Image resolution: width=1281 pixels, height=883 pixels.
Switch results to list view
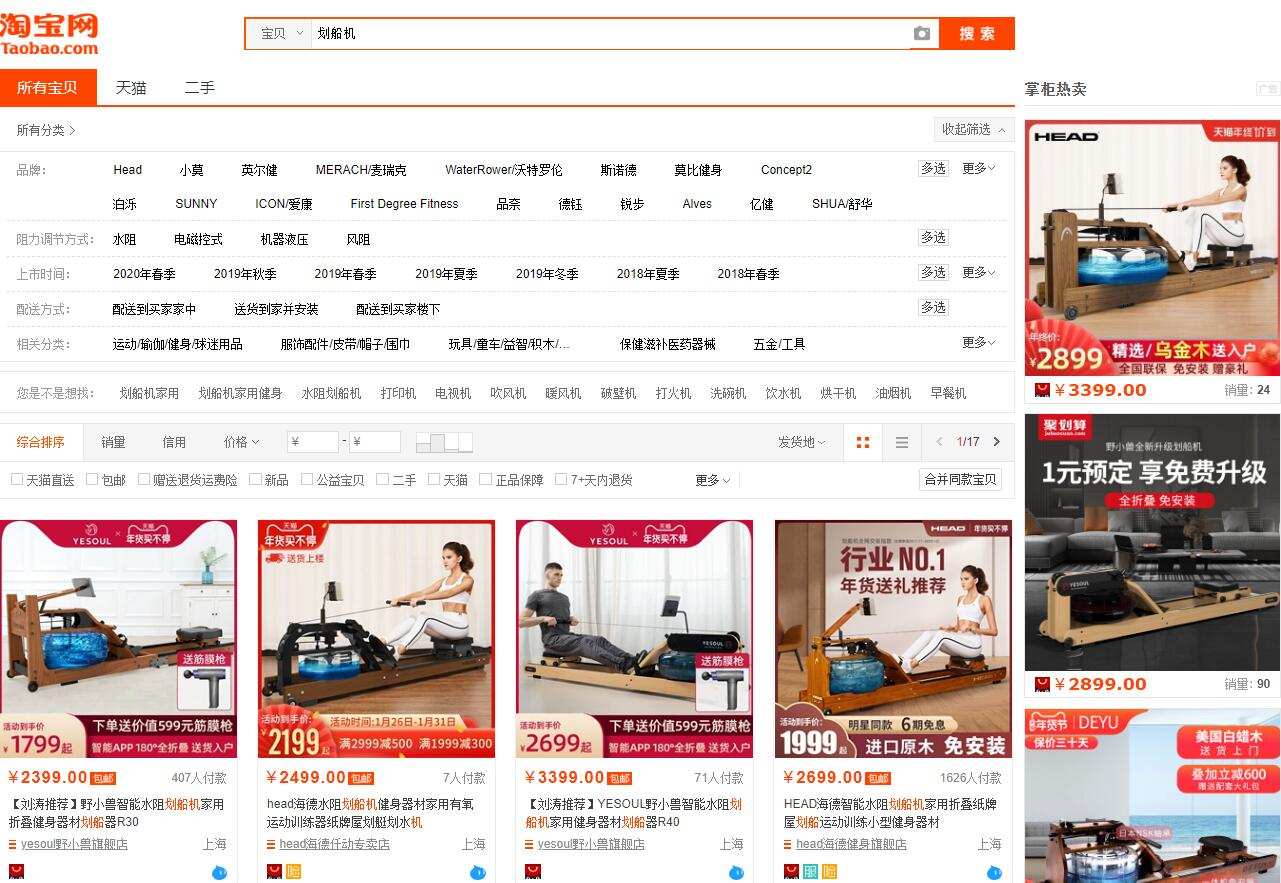pos(901,441)
